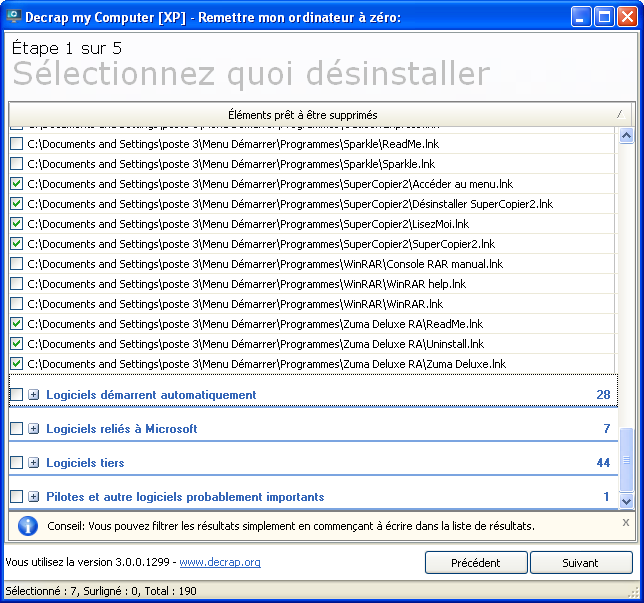Image resolution: width=644 pixels, height=603 pixels.
Task: Select Console RAR manual.lnk row text
Action: click(265, 264)
